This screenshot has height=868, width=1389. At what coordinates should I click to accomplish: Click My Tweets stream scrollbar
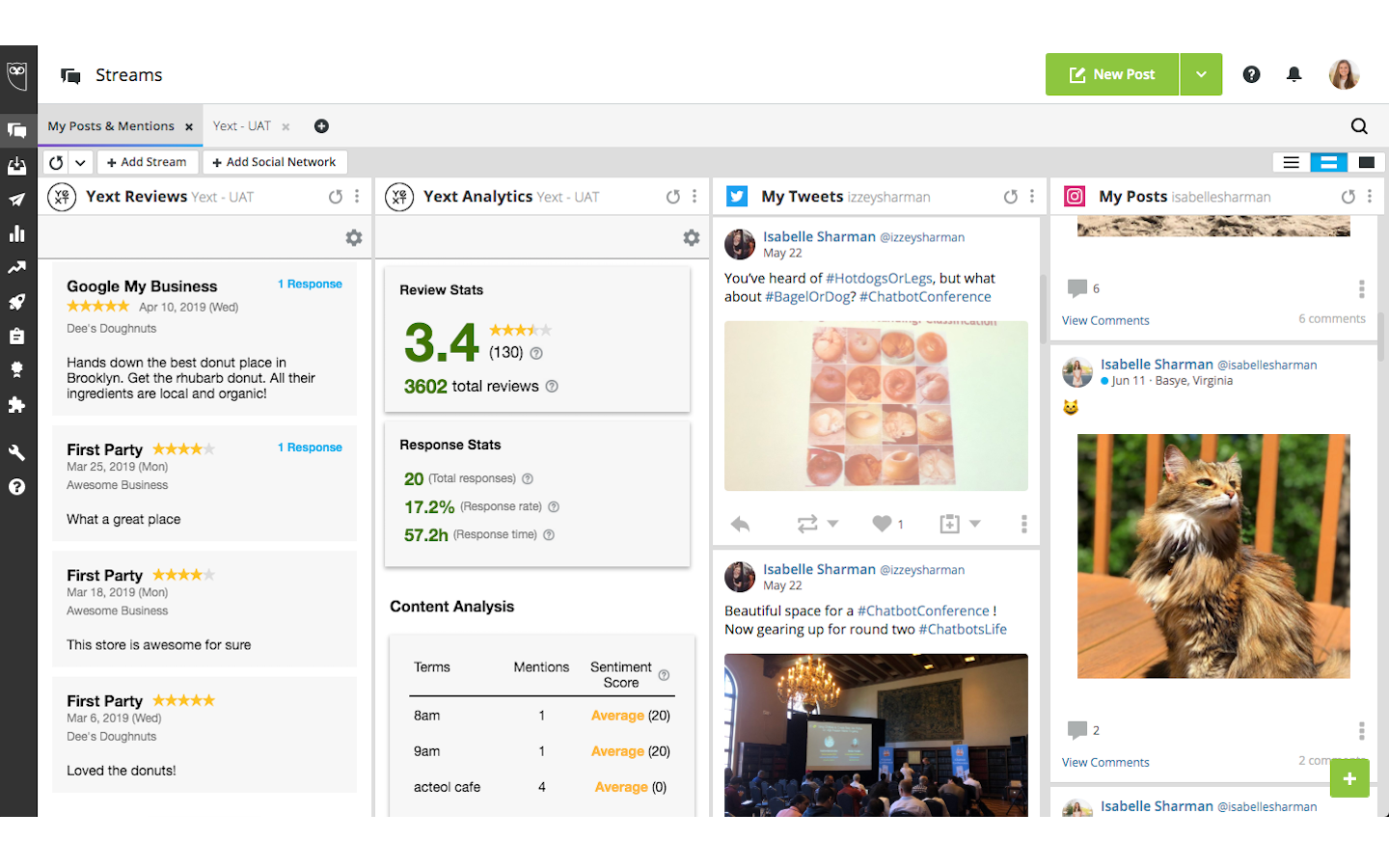point(1043,309)
